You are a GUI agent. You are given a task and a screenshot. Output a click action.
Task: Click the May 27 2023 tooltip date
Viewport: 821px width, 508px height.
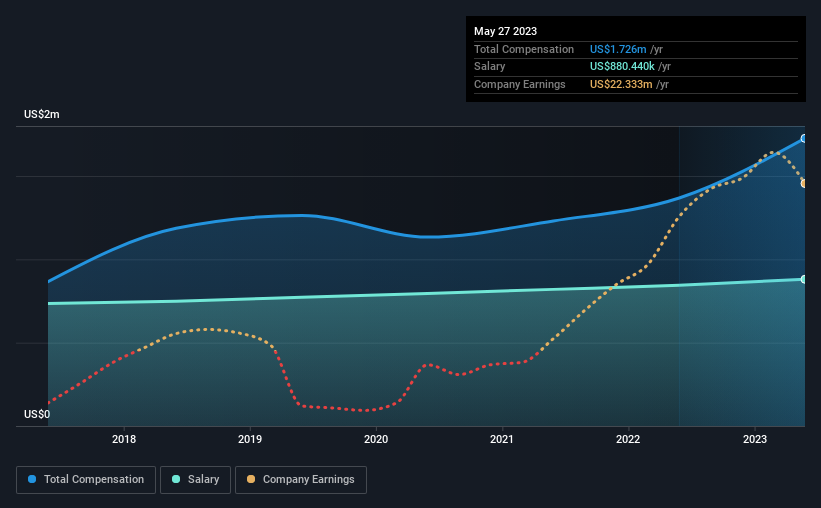505,31
